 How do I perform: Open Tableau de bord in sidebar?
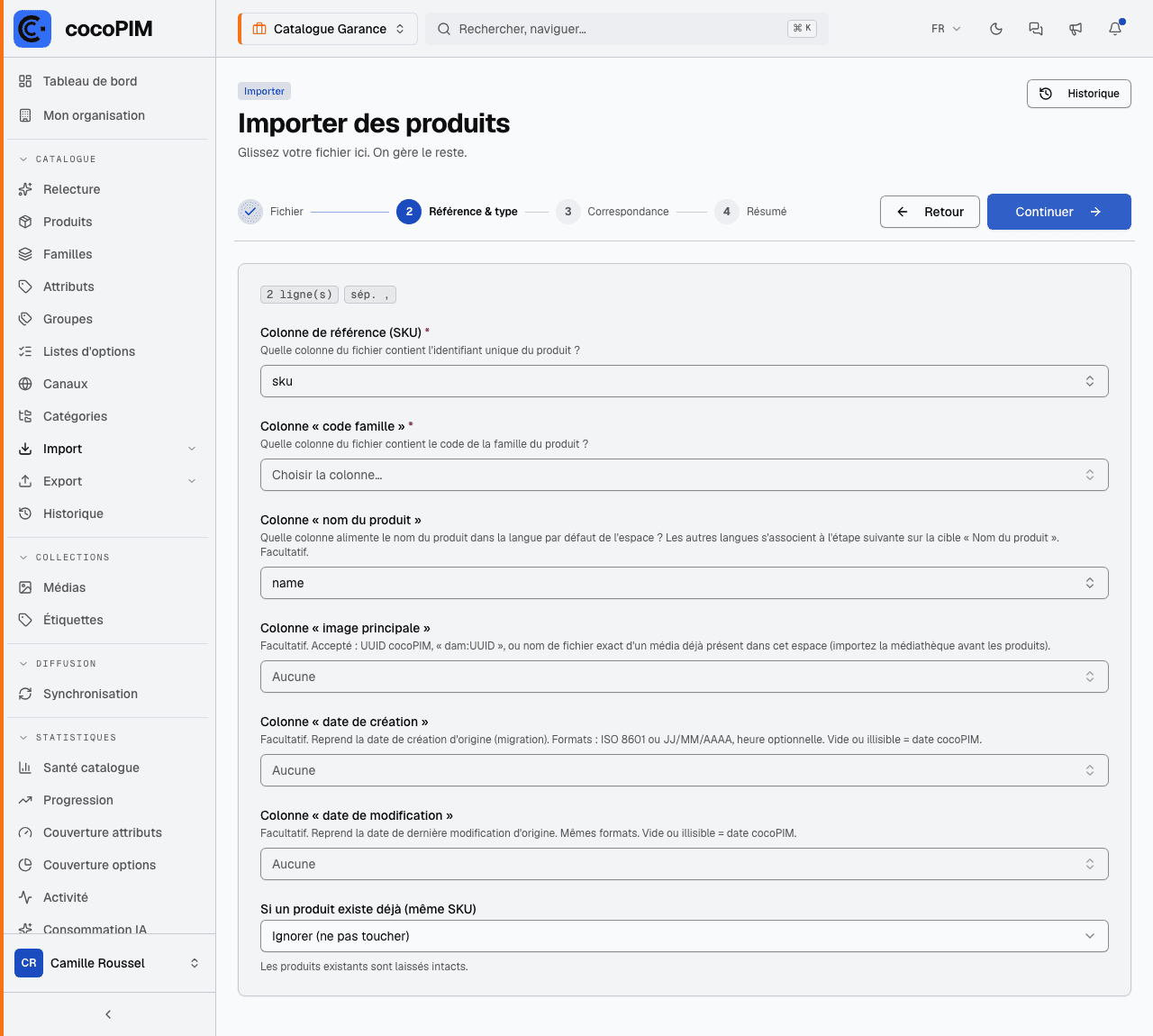[x=108, y=81]
